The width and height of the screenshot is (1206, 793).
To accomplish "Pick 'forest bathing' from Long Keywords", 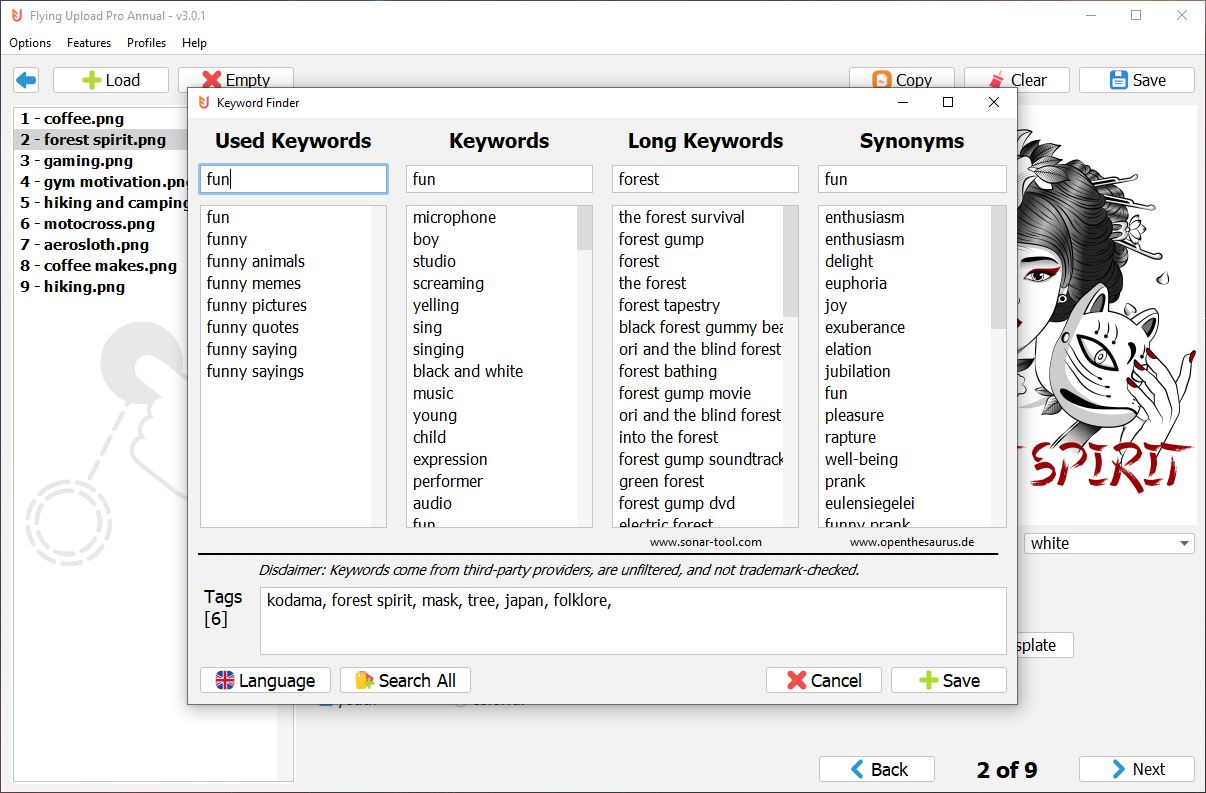I will point(668,371).
